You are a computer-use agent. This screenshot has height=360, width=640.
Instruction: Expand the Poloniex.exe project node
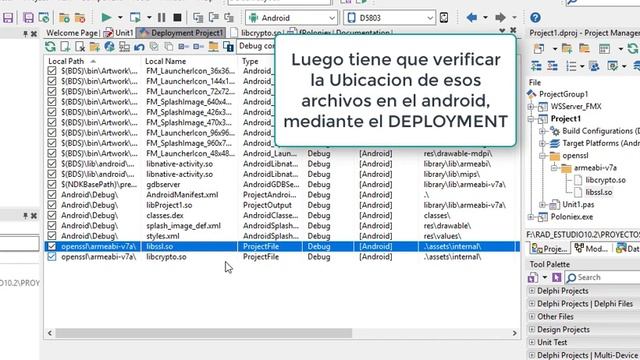(x=531, y=217)
